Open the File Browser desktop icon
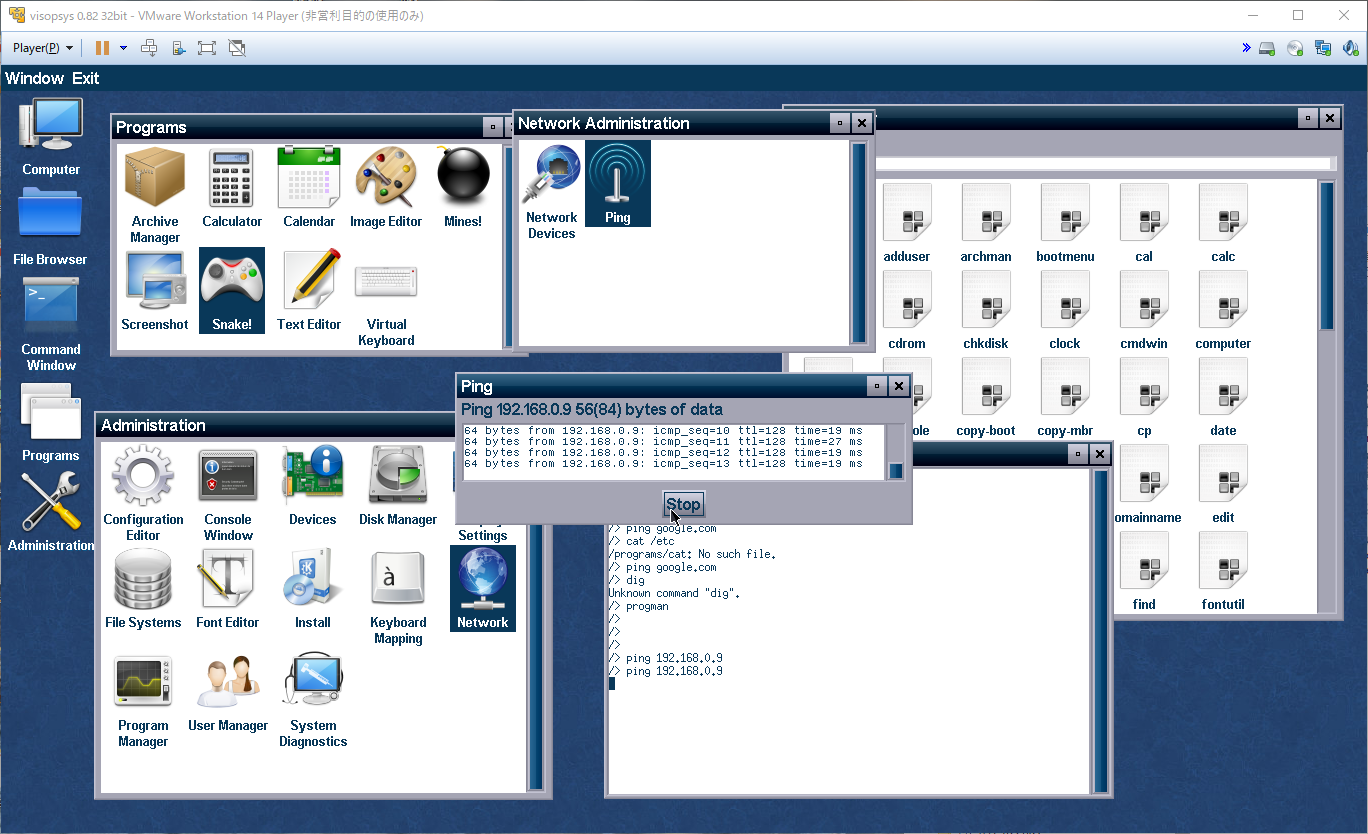 [51, 227]
